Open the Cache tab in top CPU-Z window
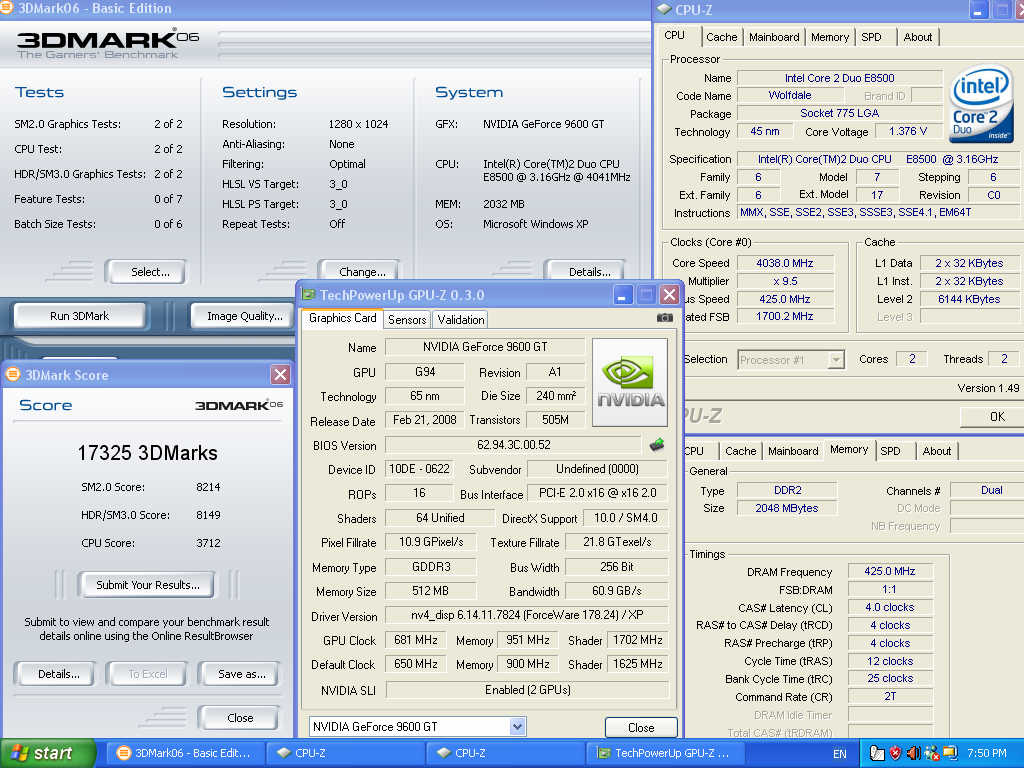Viewport: 1024px width, 768px height. [x=721, y=37]
